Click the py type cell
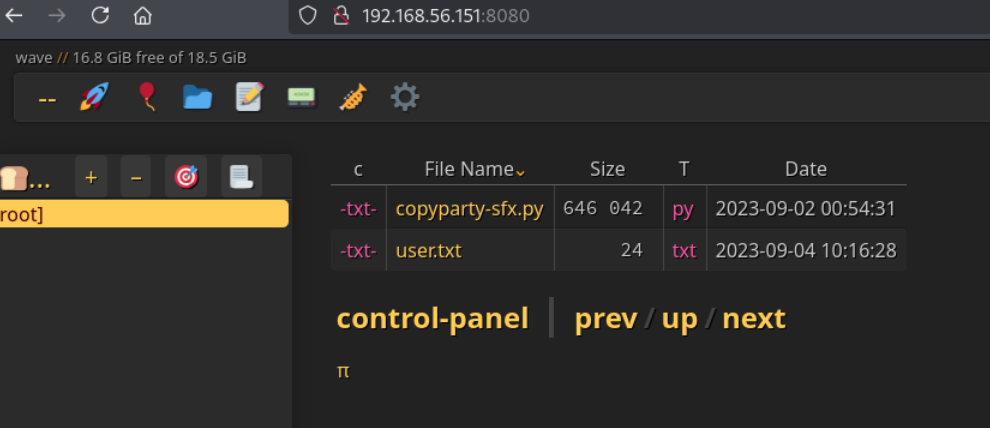The height and width of the screenshot is (428, 990). (x=683, y=209)
